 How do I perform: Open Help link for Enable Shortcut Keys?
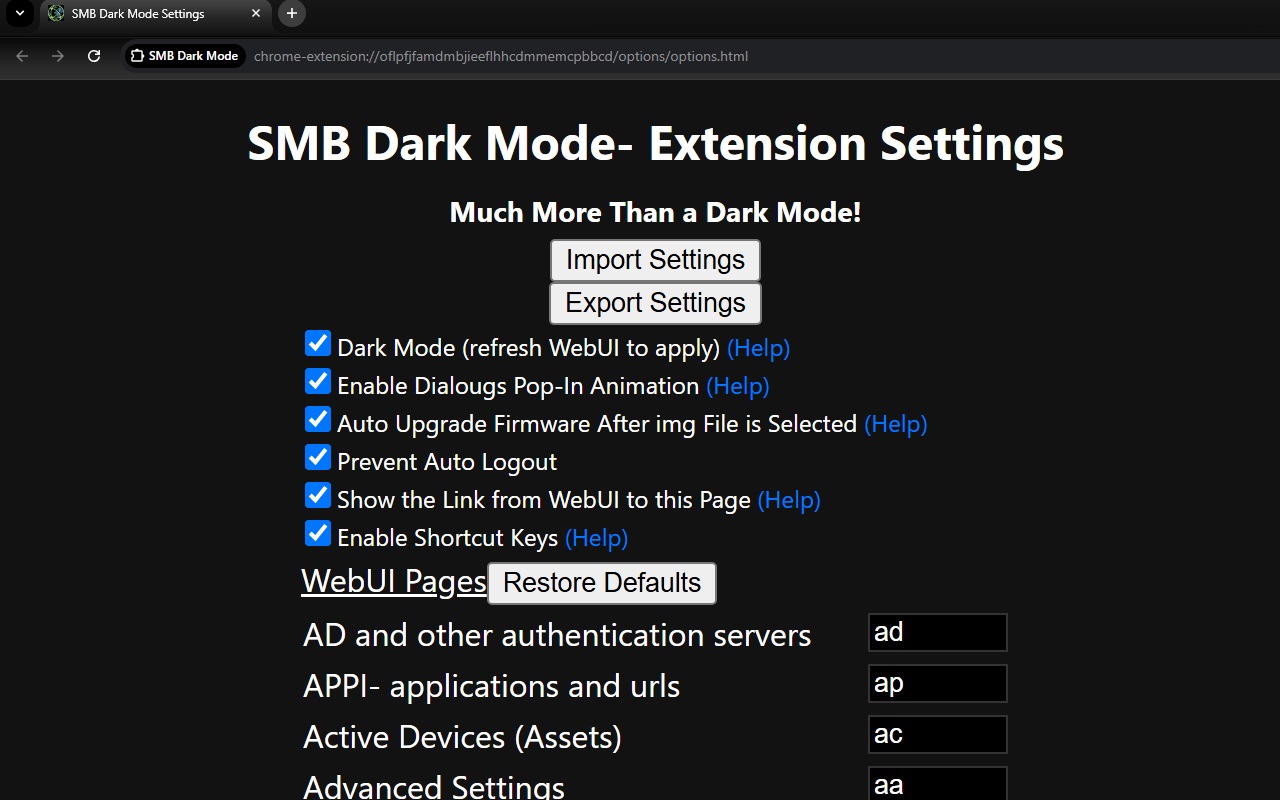(x=596, y=538)
